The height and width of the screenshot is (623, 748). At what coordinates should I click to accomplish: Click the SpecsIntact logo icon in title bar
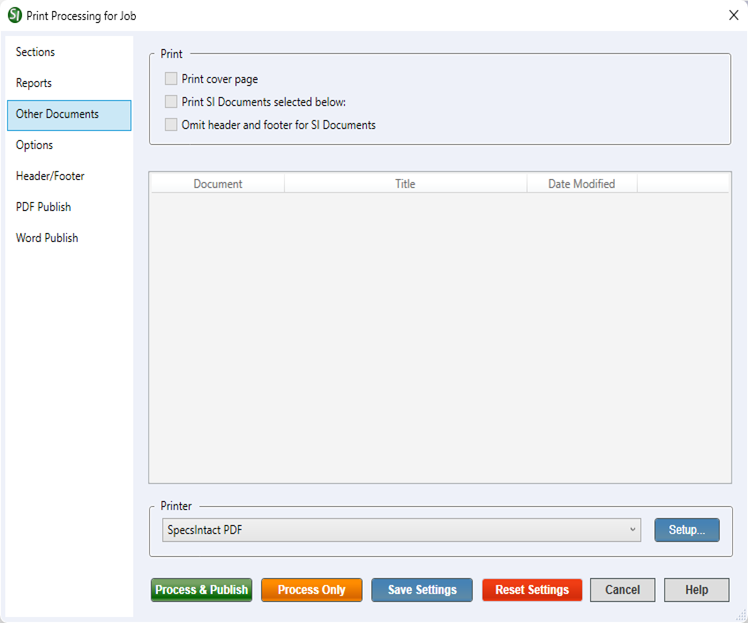point(15,15)
